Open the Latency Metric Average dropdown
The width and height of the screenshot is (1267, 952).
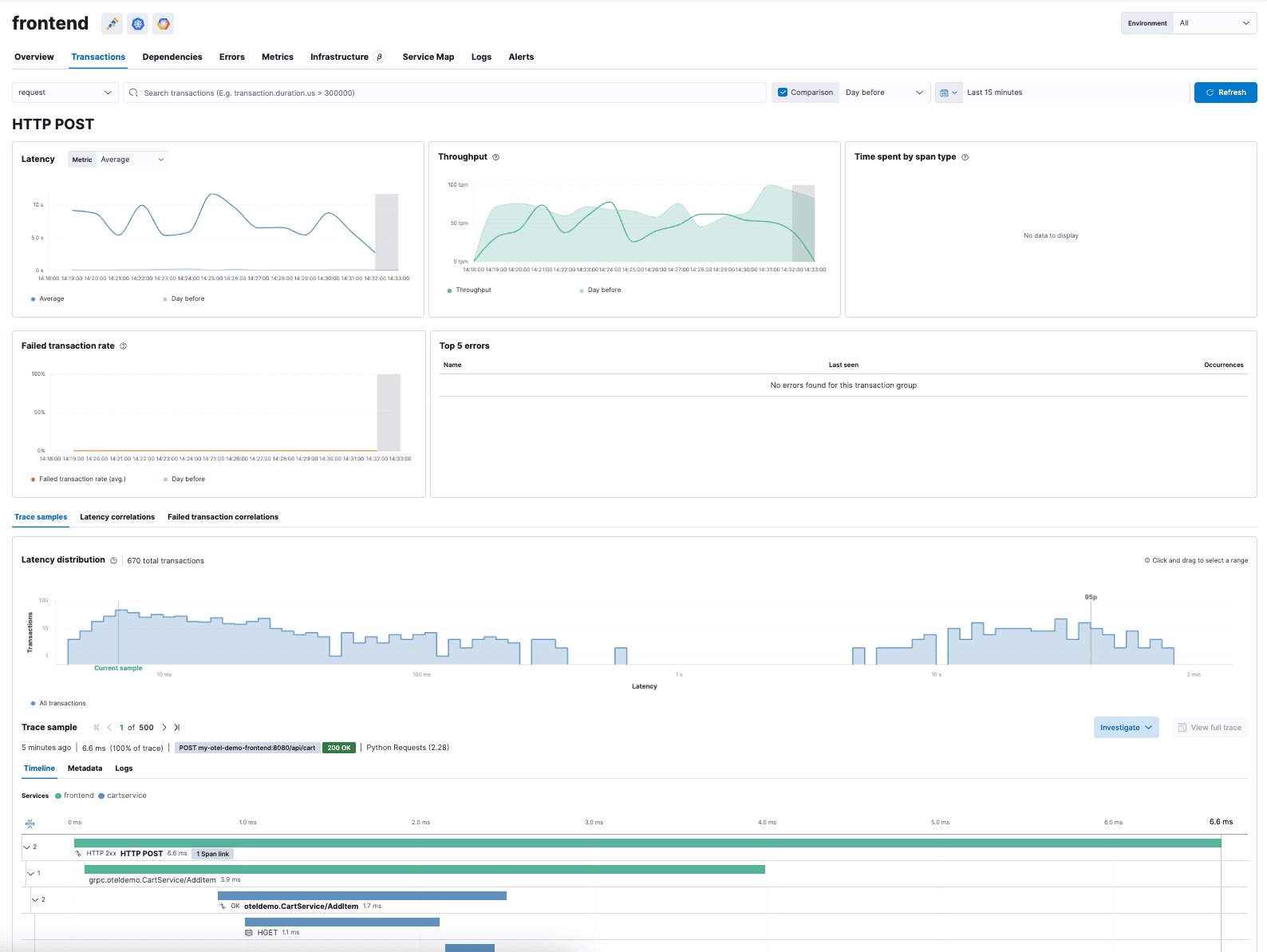(132, 160)
